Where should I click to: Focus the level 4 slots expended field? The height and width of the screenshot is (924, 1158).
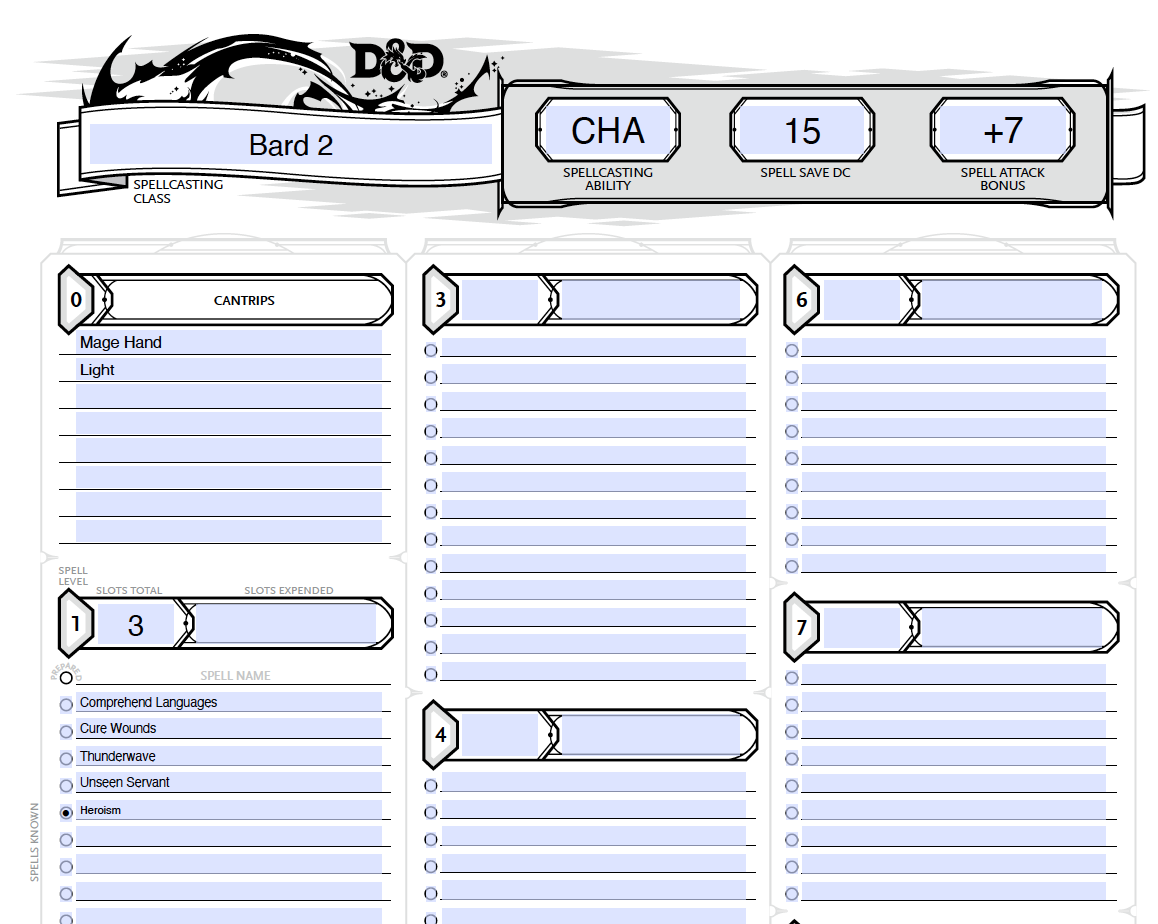pyautogui.click(x=650, y=734)
